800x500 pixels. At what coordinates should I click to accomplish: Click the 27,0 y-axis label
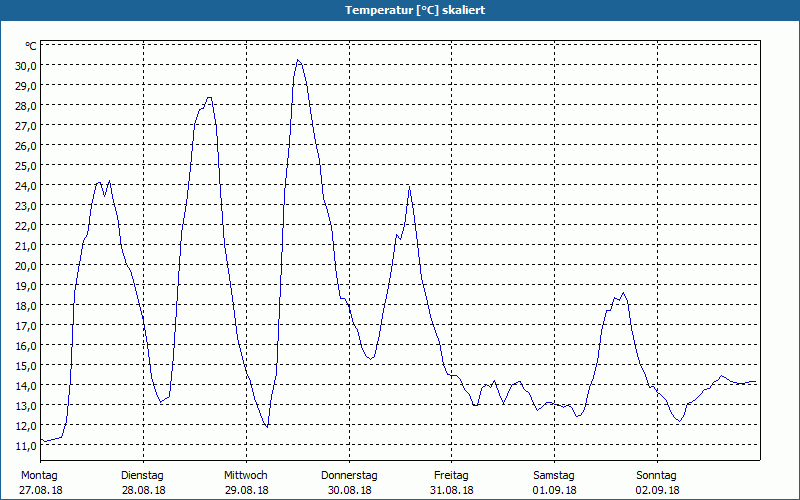26,126
